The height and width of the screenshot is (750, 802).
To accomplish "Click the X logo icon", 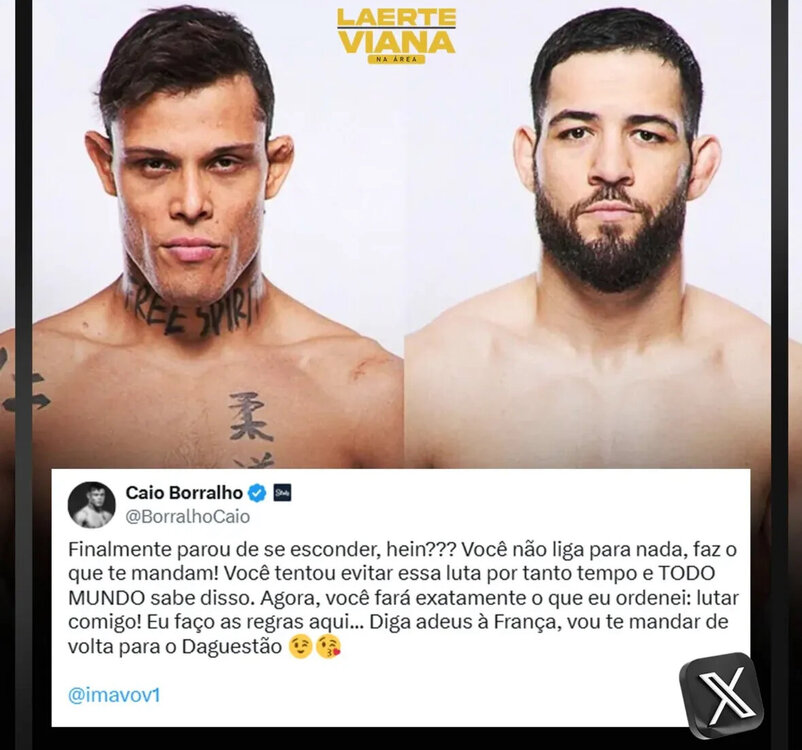I will [722, 697].
